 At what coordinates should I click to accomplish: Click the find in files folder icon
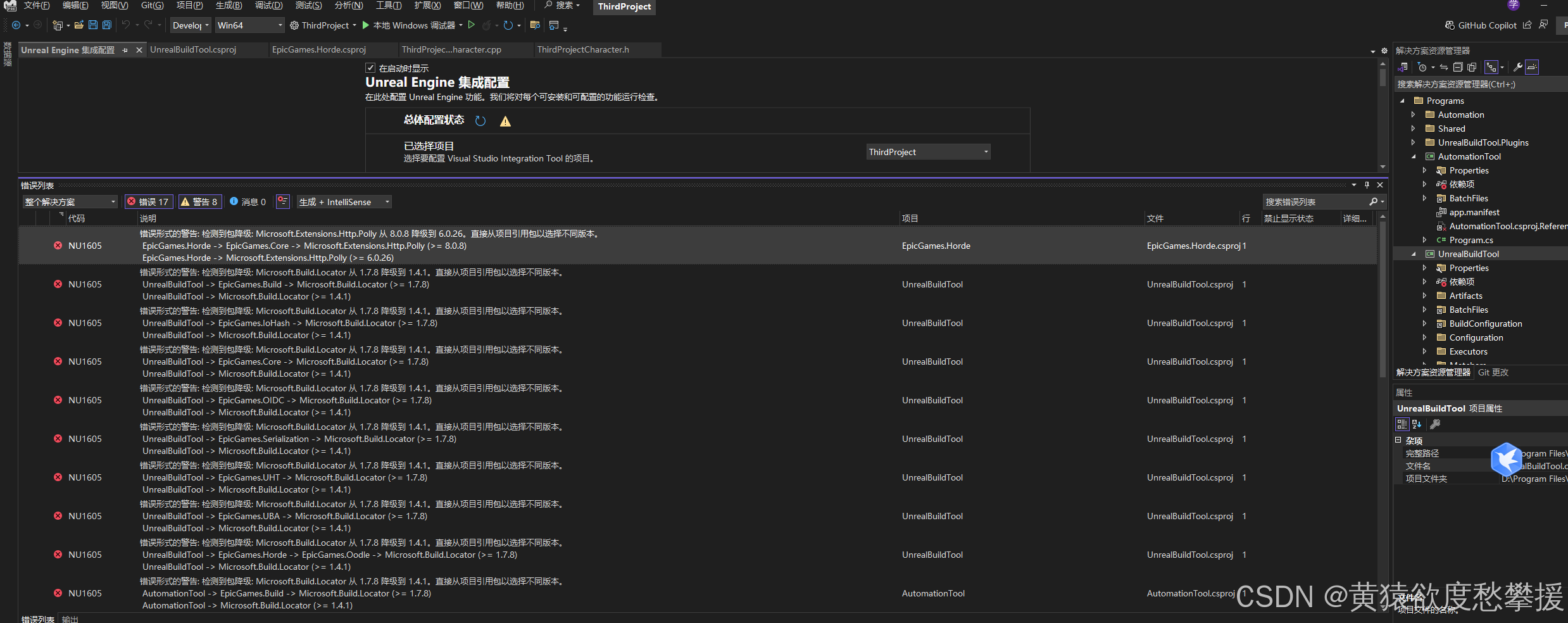pos(535,25)
